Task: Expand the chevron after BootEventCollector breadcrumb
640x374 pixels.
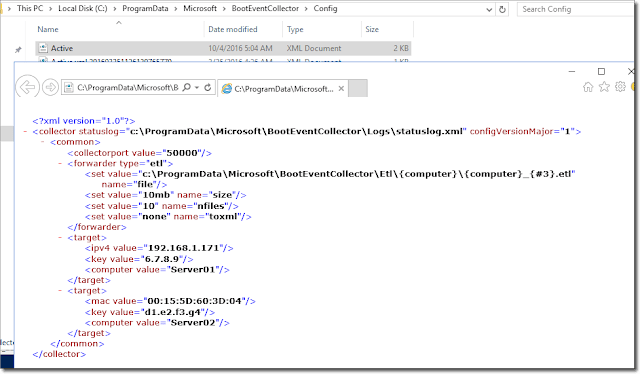Action: click(306, 9)
